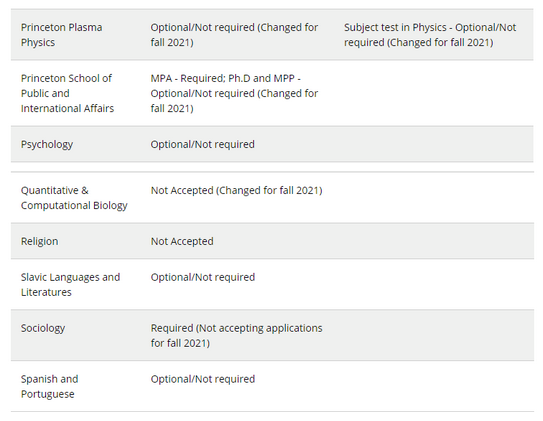Click Religion's 'Not Accepted' cell
Image resolution: width=543 pixels, height=421 pixels.
tap(182, 241)
